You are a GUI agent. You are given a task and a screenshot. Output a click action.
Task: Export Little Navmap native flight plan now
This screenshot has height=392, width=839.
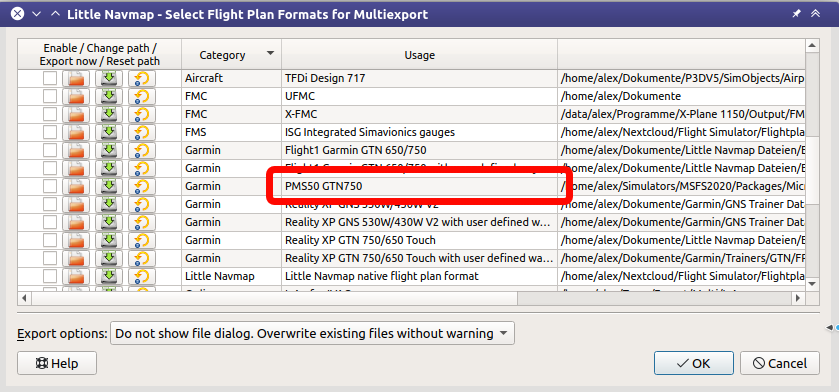[x=109, y=276]
